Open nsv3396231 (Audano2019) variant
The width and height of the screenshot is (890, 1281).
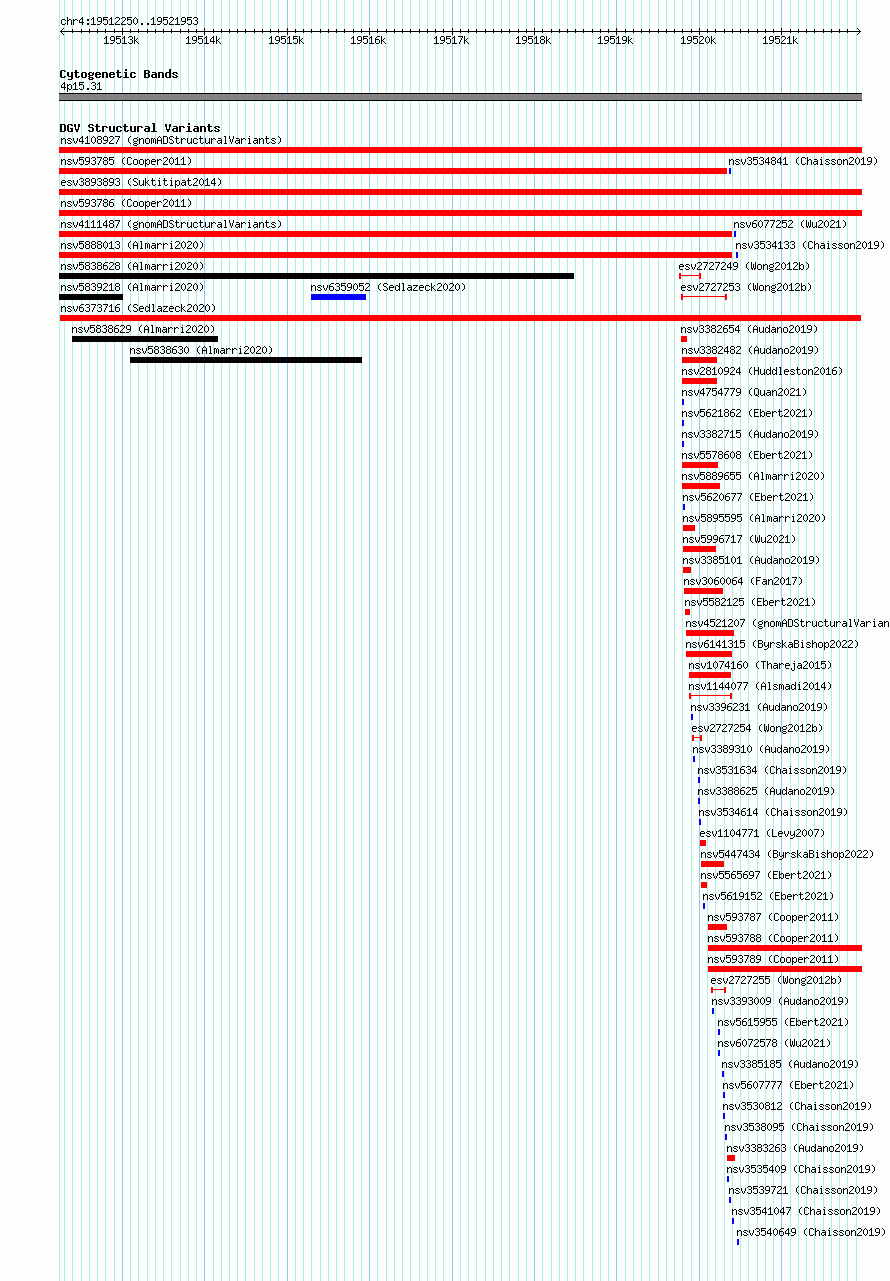coord(759,707)
